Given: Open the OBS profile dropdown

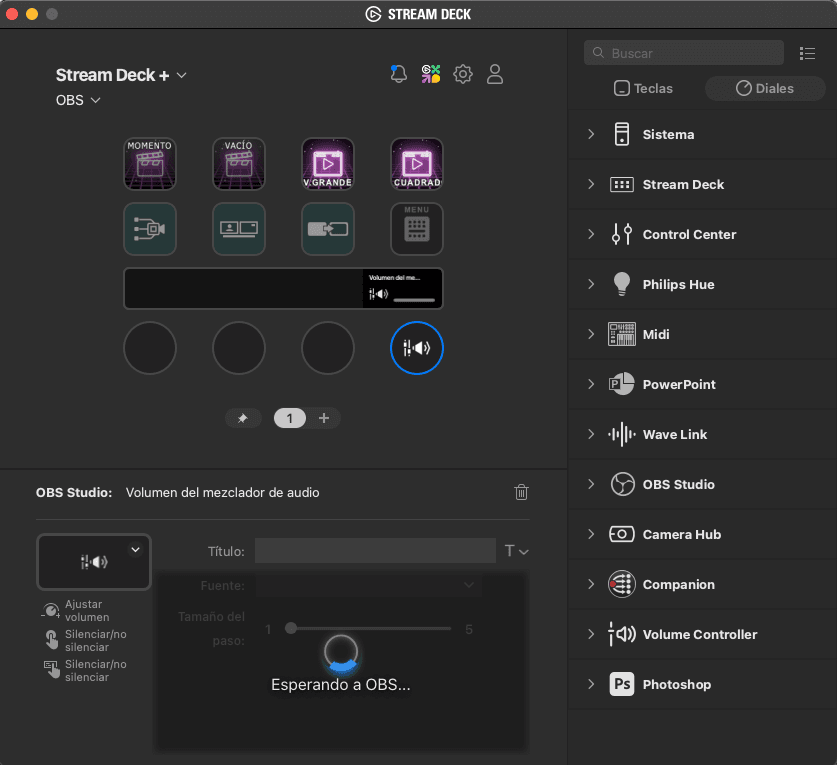Looking at the screenshot, I should point(78,100).
